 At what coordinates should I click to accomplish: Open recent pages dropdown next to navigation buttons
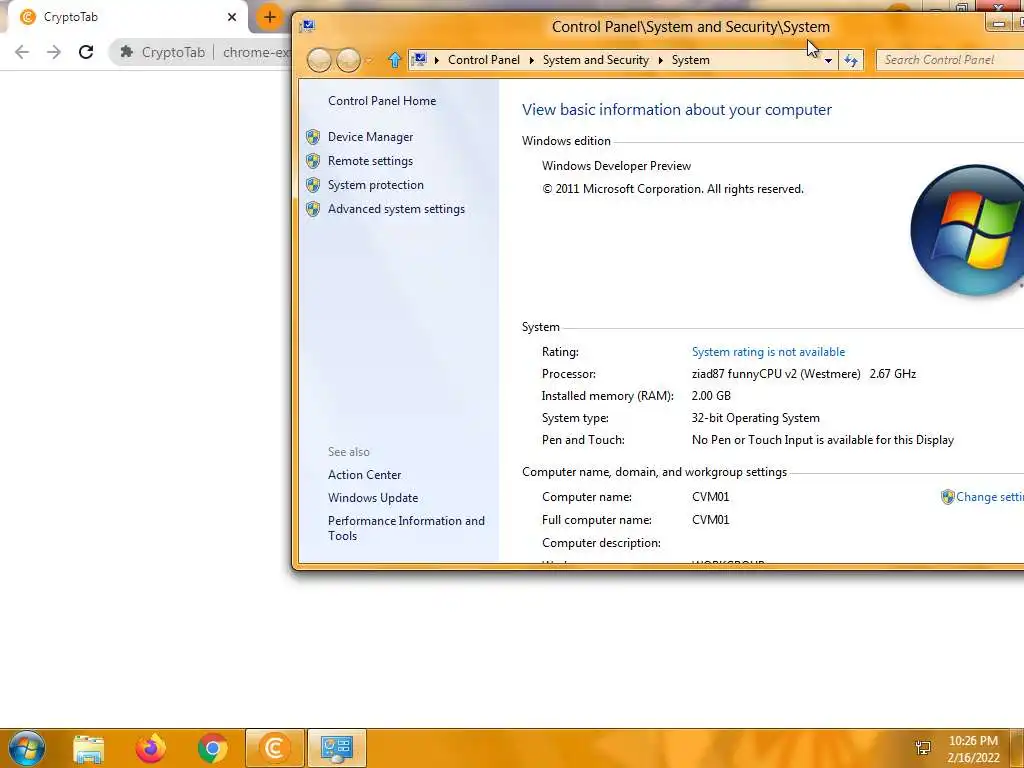tap(369, 61)
